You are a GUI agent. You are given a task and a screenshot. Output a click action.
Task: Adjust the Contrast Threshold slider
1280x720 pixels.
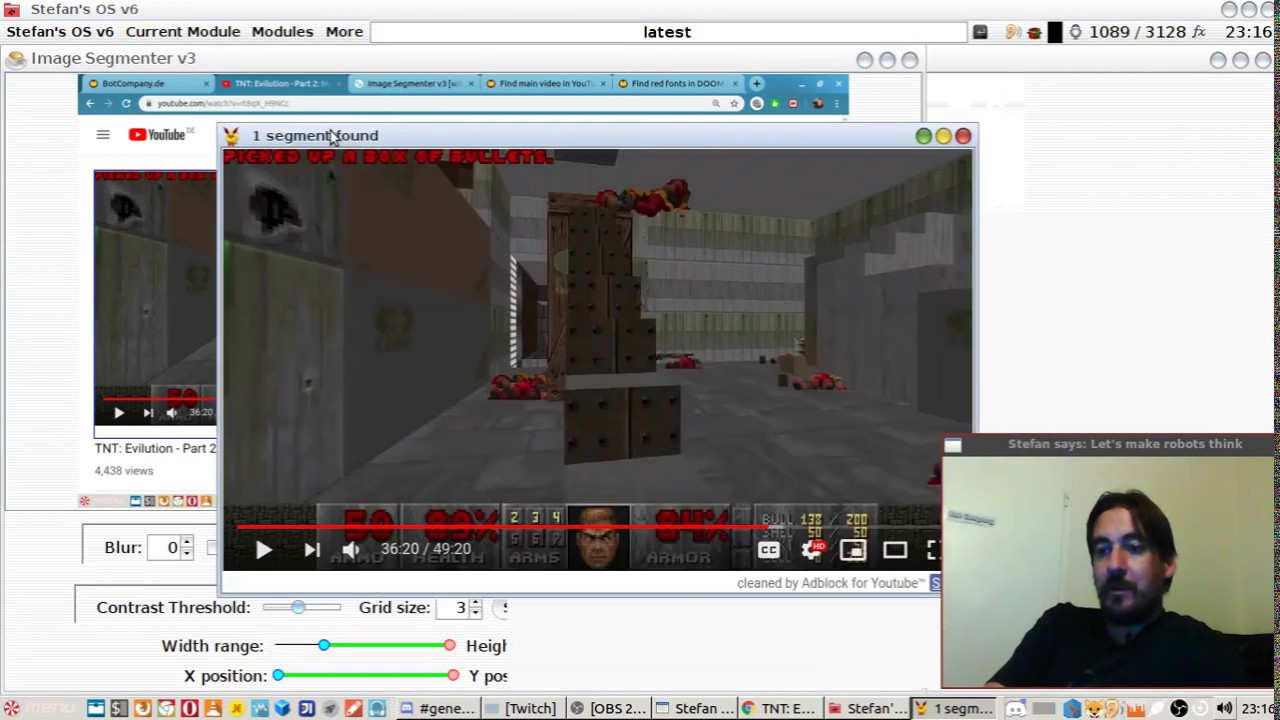[x=301, y=607]
